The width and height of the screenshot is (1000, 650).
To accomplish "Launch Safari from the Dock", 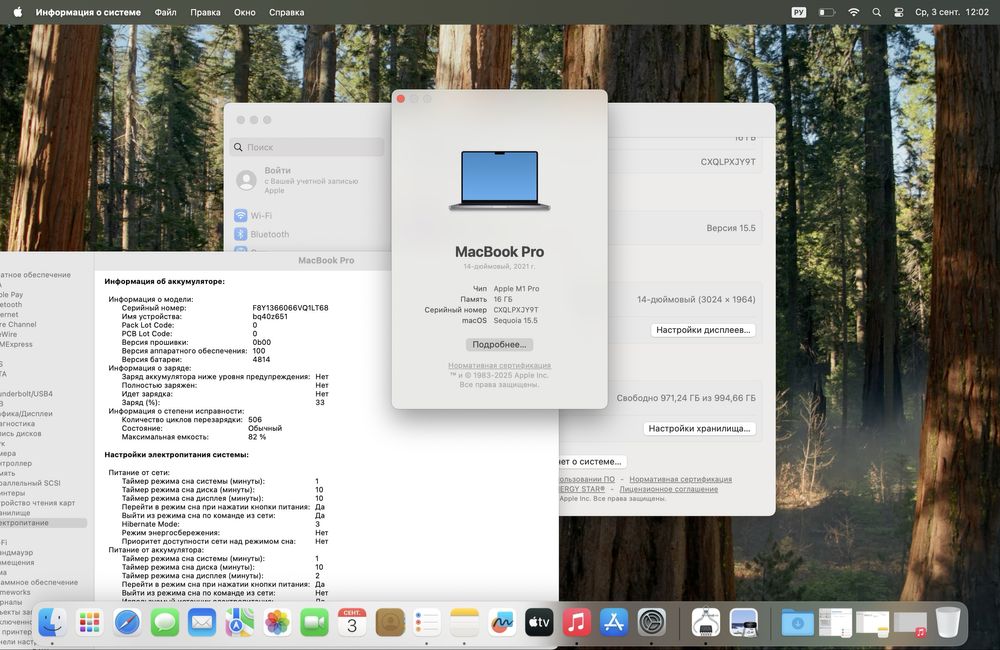I will 127,622.
